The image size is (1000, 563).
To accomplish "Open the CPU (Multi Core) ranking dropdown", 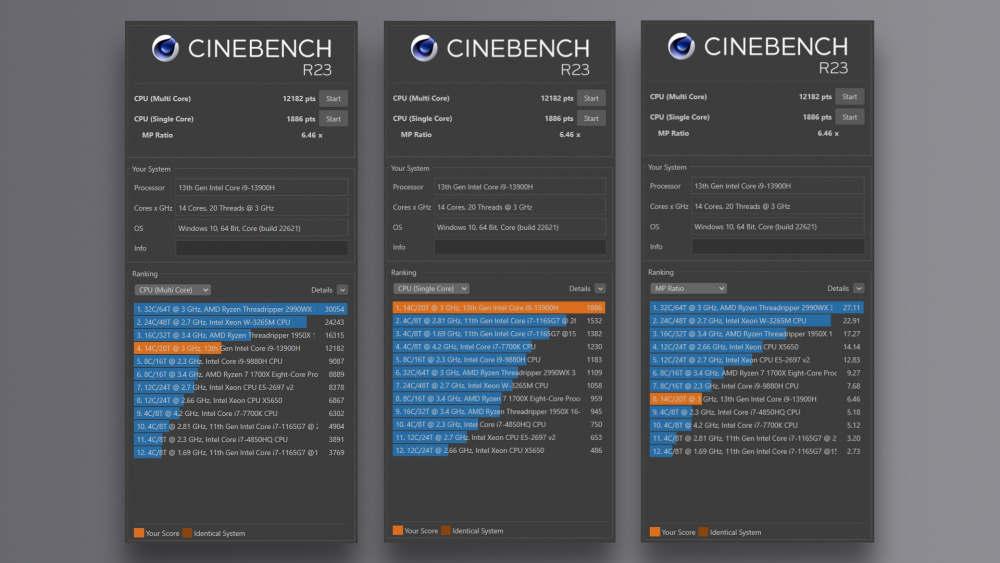I will click(x=173, y=290).
